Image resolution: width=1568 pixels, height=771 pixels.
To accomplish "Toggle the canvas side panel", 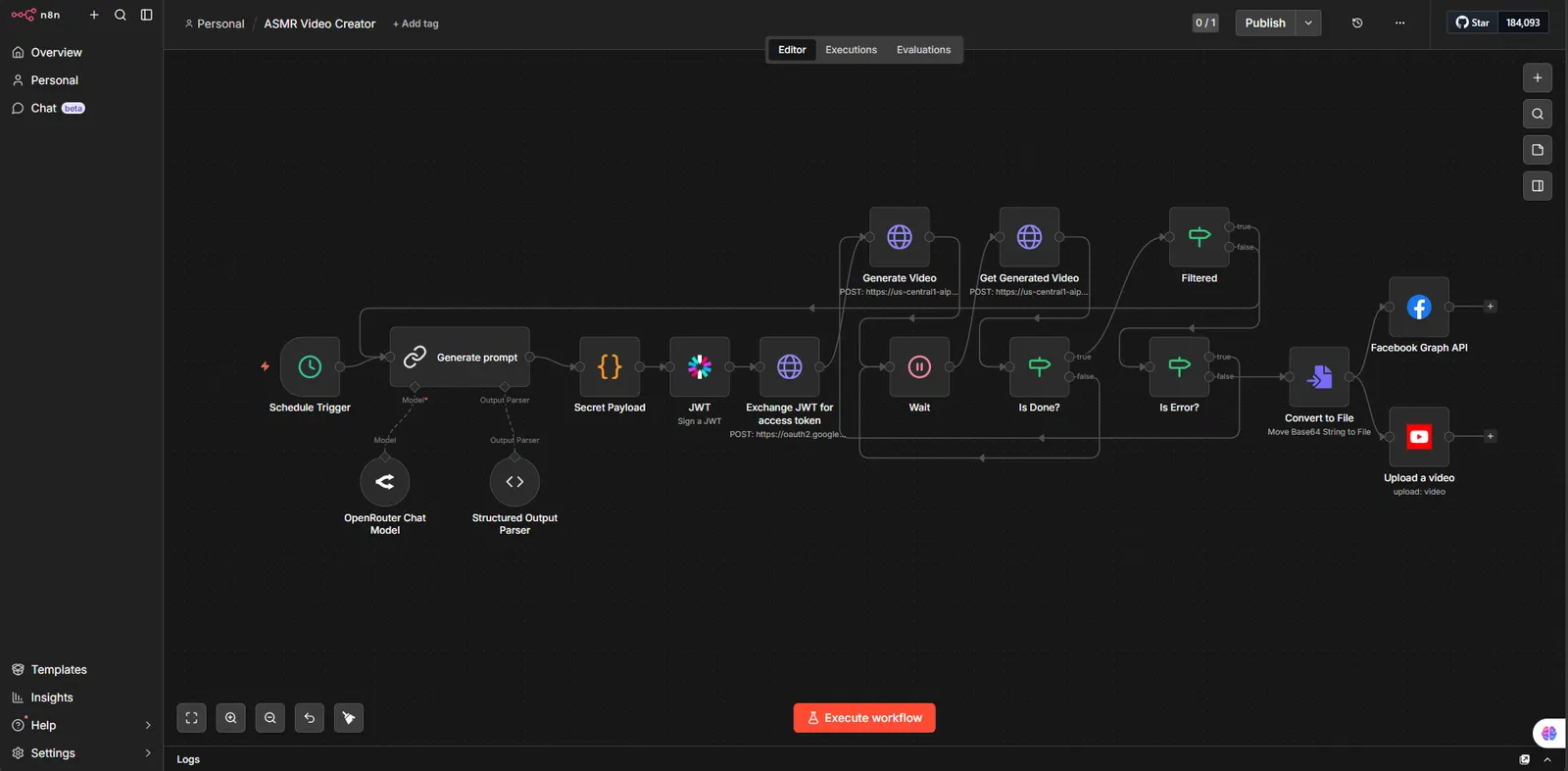I will (1538, 186).
